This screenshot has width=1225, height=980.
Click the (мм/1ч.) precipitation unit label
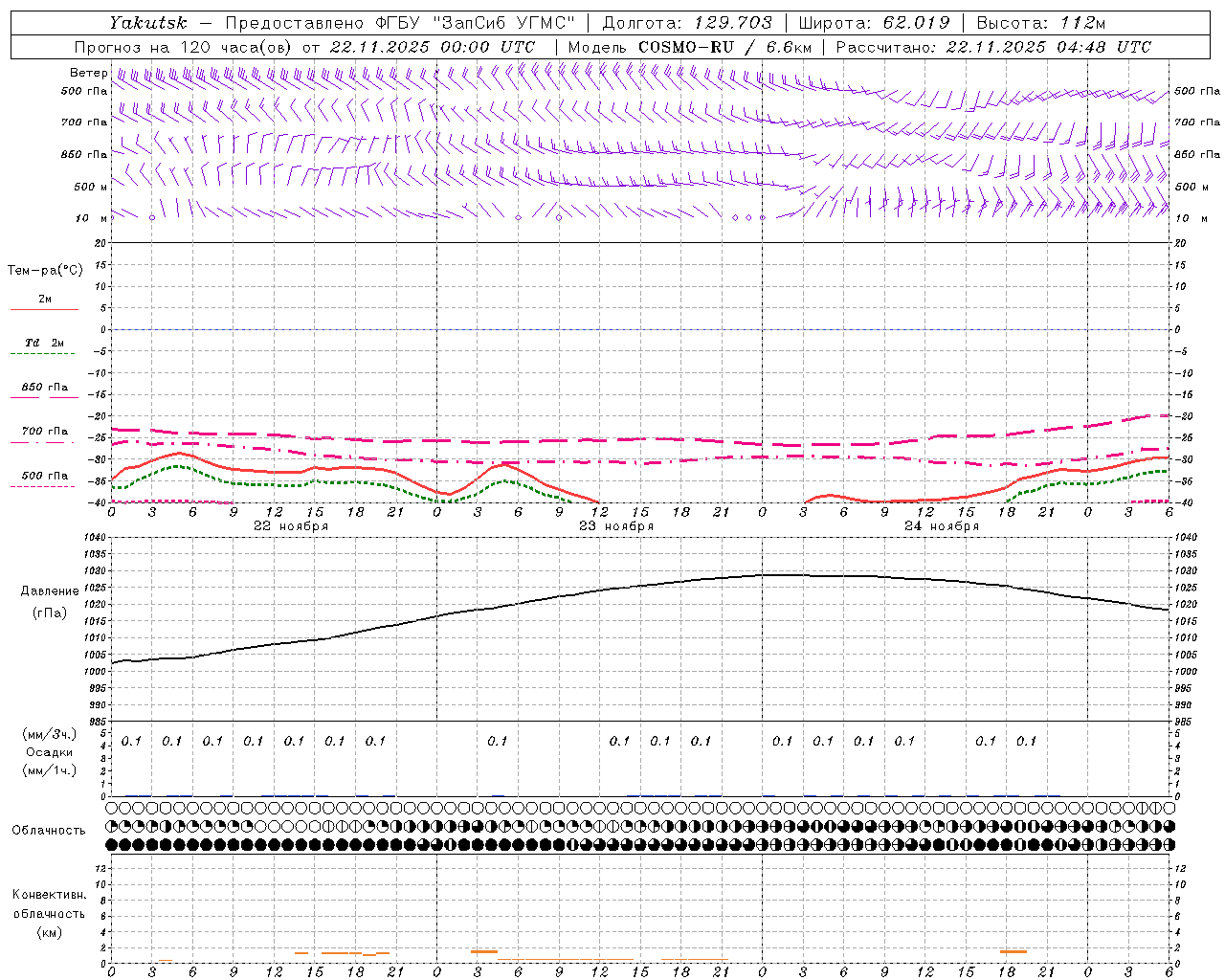click(50, 769)
